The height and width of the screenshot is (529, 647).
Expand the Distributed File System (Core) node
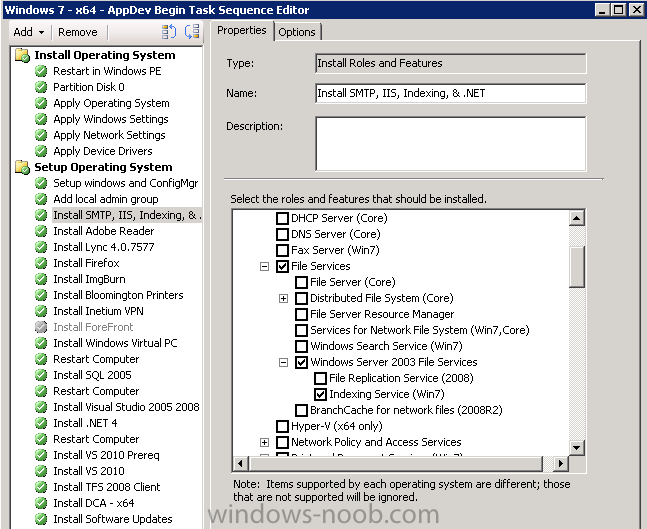pyautogui.click(x=283, y=298)
